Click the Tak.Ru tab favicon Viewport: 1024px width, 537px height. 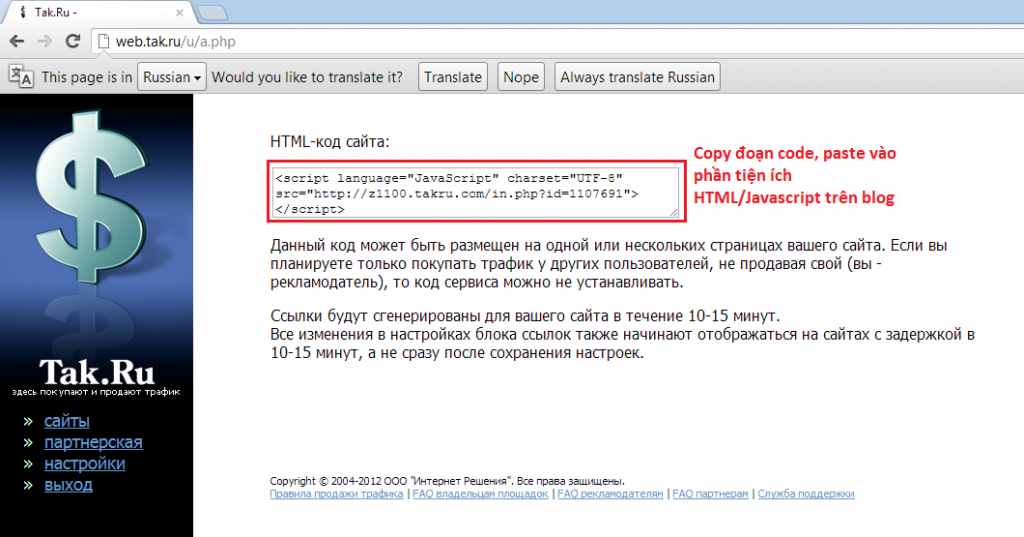click(23, 12)
